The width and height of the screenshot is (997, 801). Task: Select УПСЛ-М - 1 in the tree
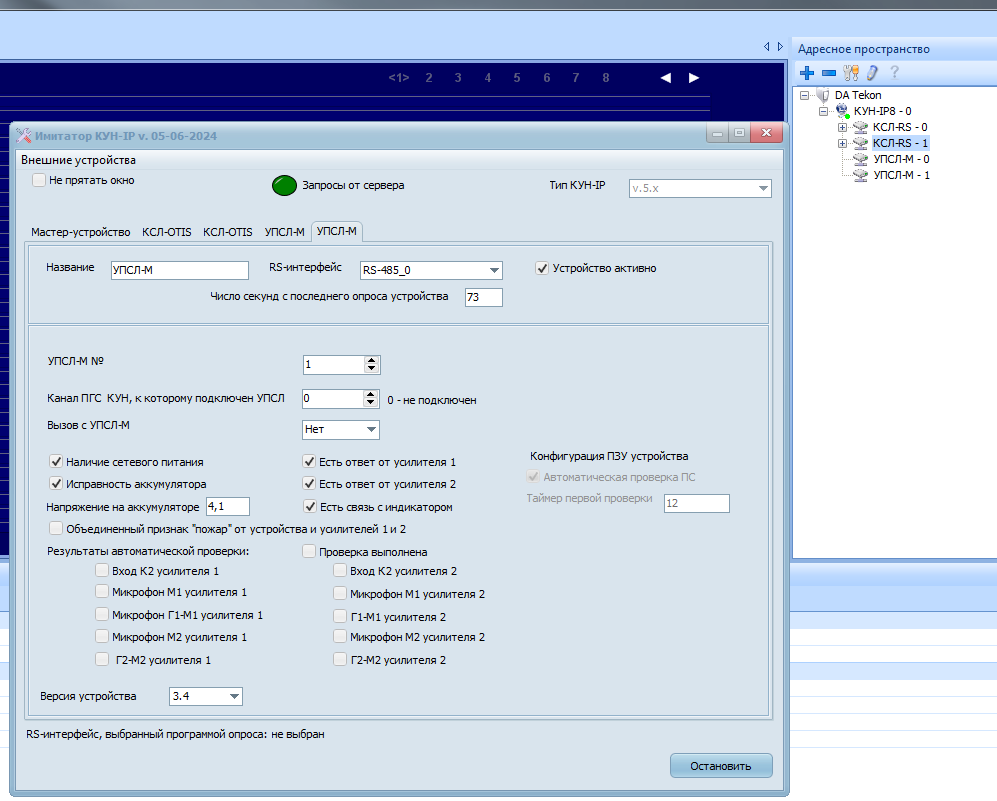tap(901, 175)
